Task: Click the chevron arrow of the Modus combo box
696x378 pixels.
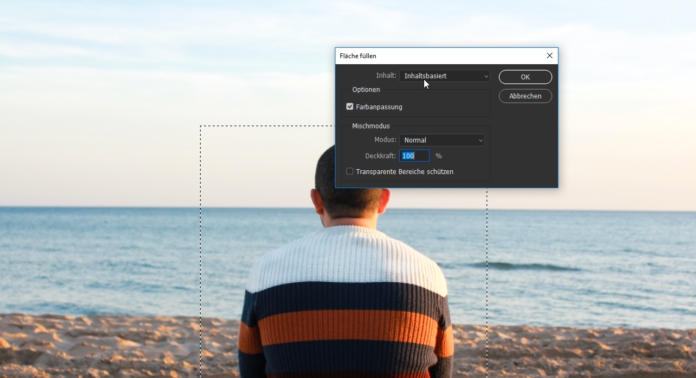Action: [x=480, y=141]
